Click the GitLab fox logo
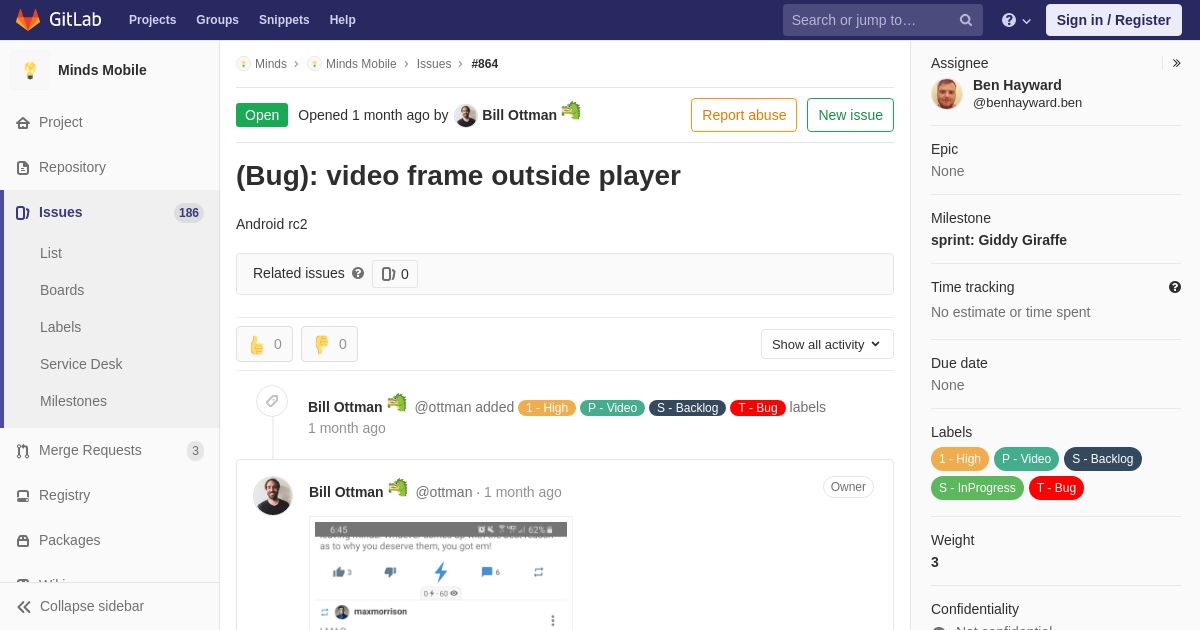Image resolution: width=1200 pixels, height=630 pixels. [x=28, y=20]
